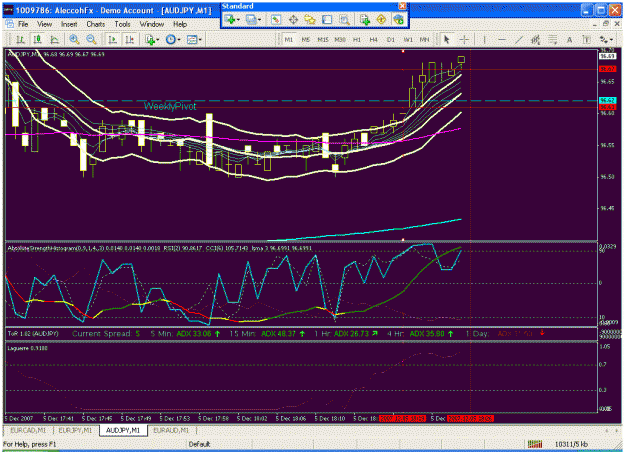Open the Terminal window icon
The height and width of the screenshot is (452, 625).
327,19
